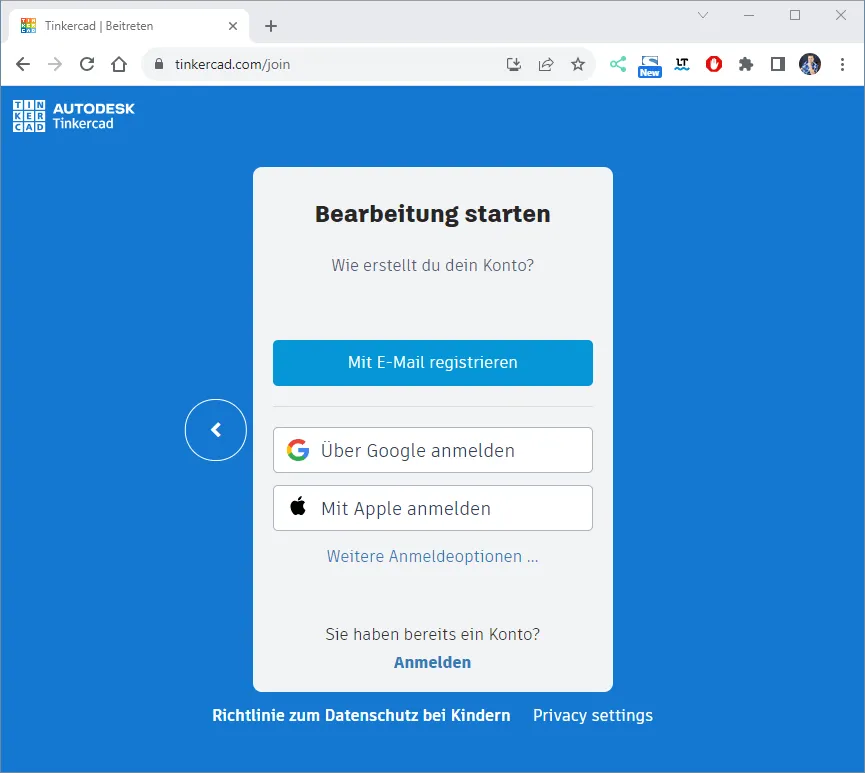Viewport: 865px width, 773px height.
Task: Sign in via Über Google anmelden
Action: click(432, 450)
